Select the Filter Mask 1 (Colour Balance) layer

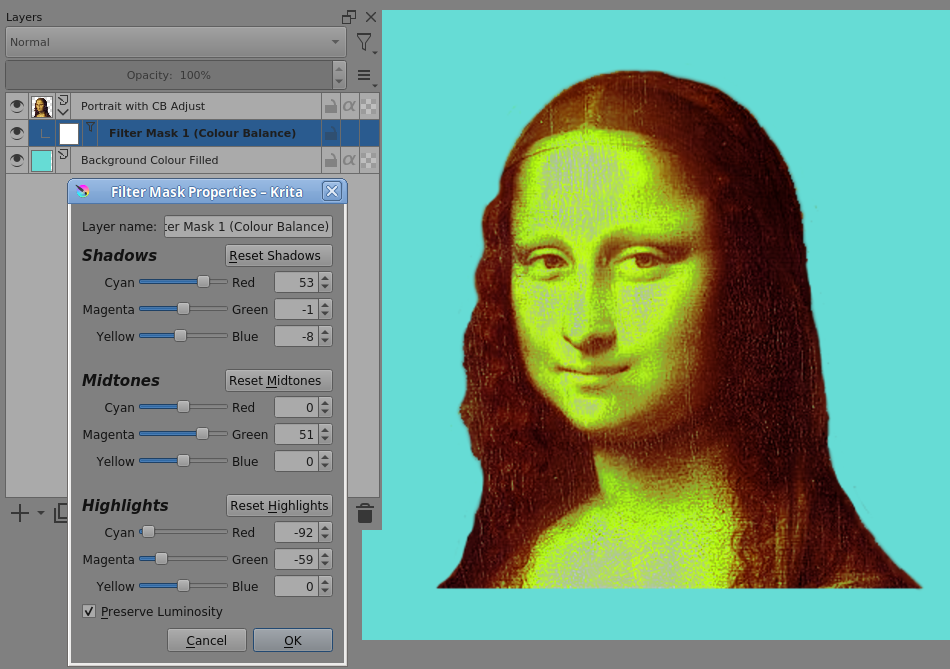[x=200, y=133]
